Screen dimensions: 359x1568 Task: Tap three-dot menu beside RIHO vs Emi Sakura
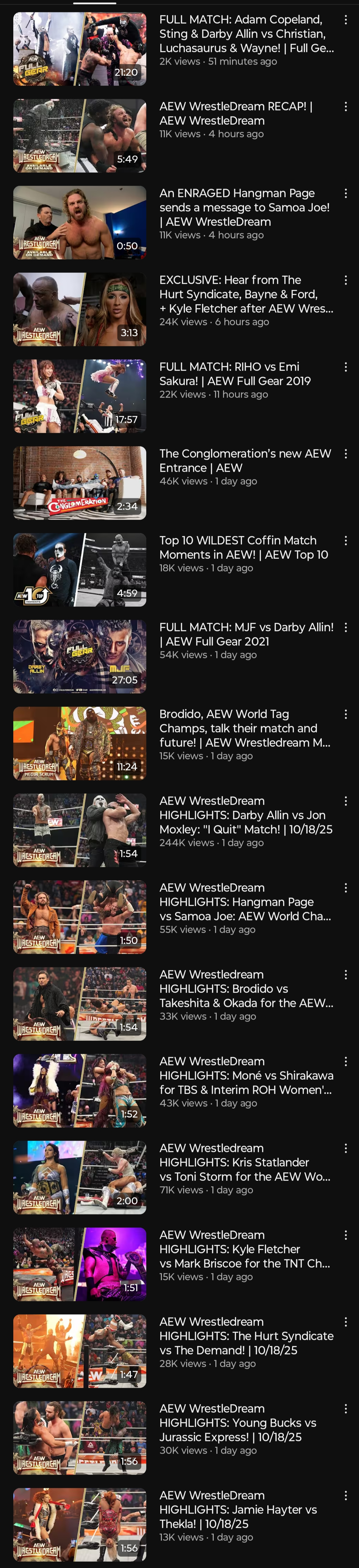[x=346, y=367]
